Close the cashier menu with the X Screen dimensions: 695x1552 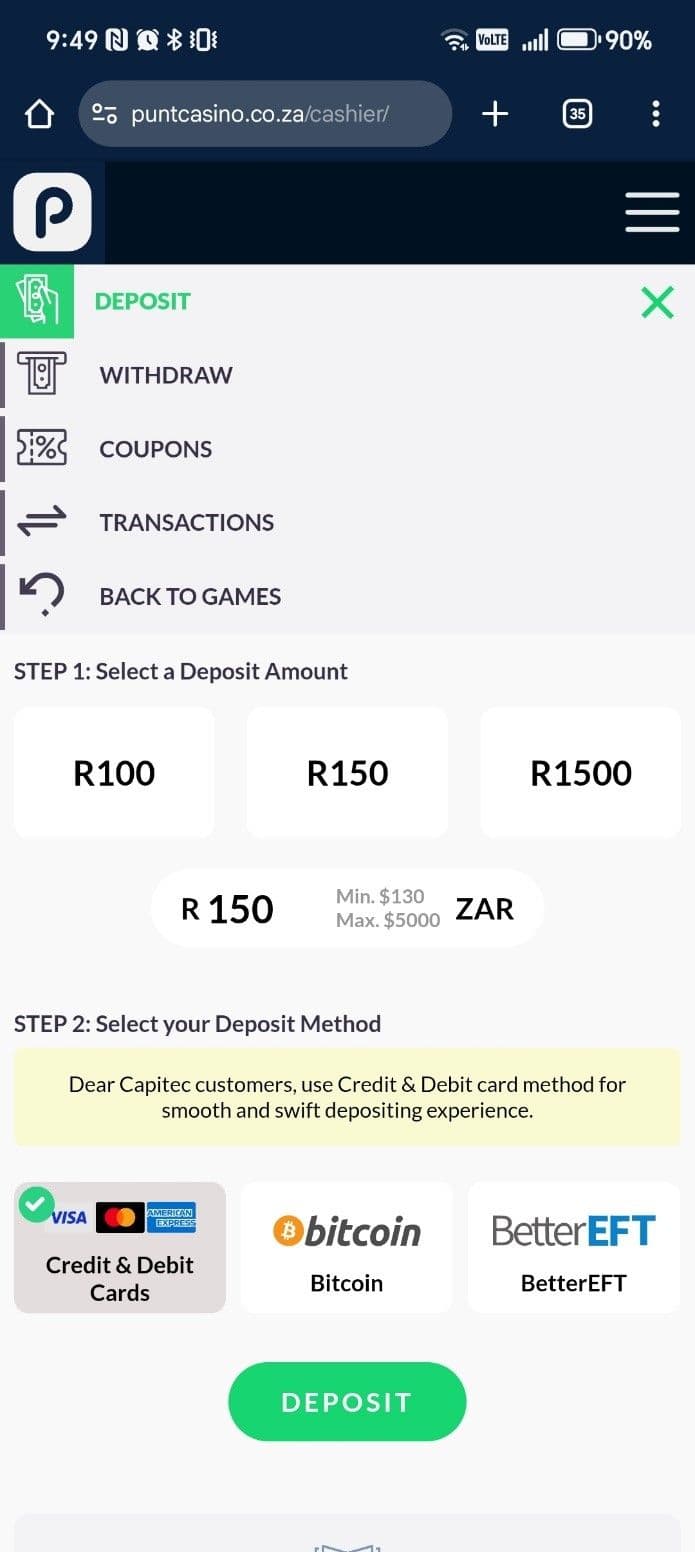pos(657,301)
